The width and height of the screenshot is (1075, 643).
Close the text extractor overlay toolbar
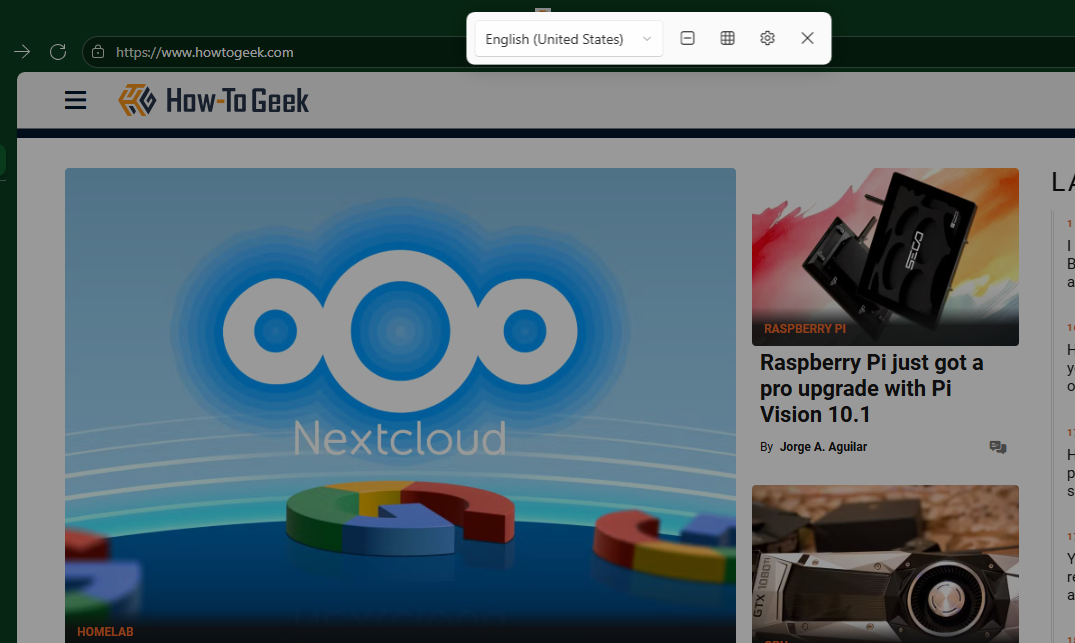click(x=807, y=38)
